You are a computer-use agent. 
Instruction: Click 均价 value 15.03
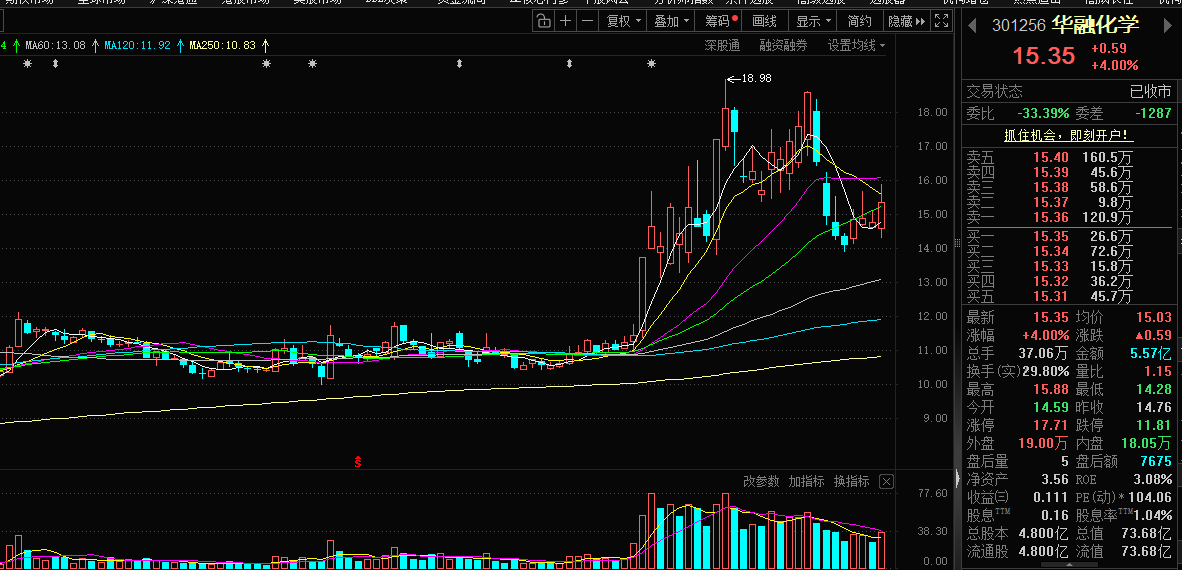coord(1153,318)
